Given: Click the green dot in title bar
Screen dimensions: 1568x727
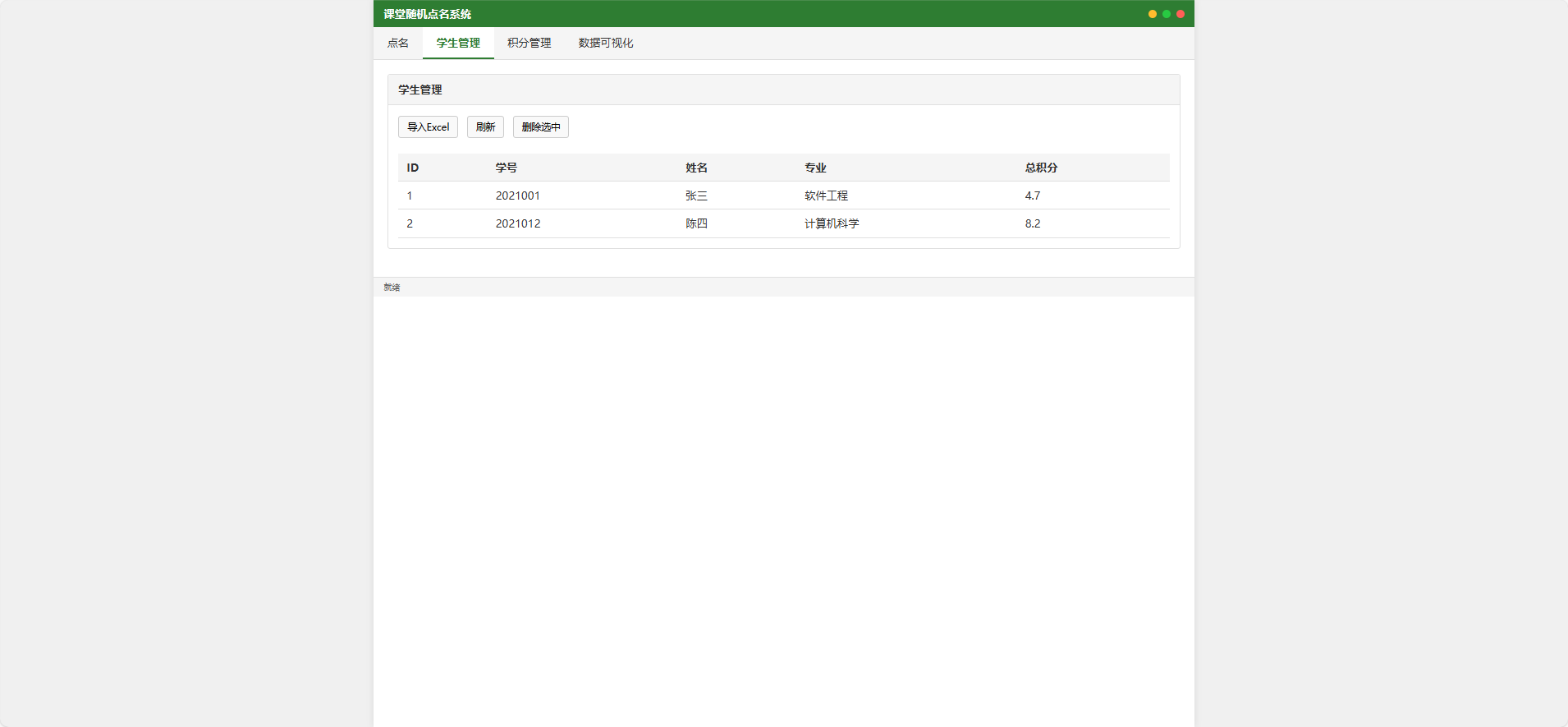Looking at the screenshot, I should [x=1166, y=14].
